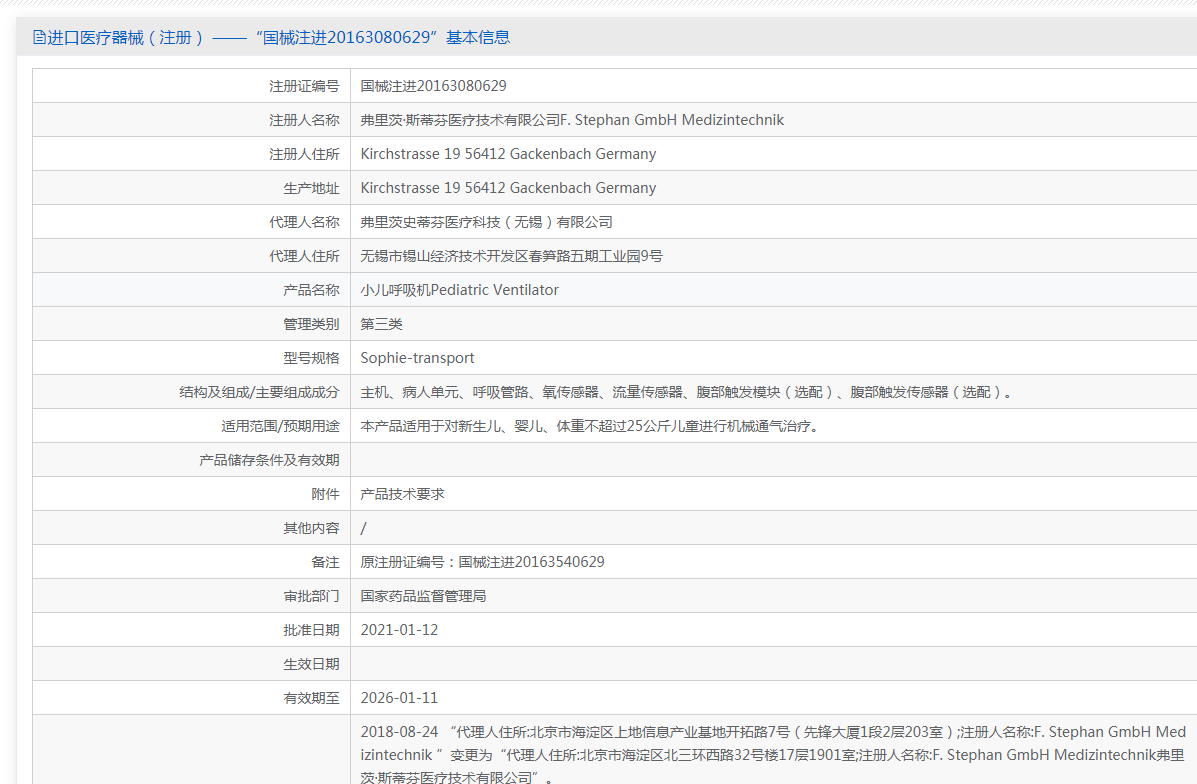Click the empty 生效日期 value cell
This screenshot has width=1197, height=784.
point(772,664)
